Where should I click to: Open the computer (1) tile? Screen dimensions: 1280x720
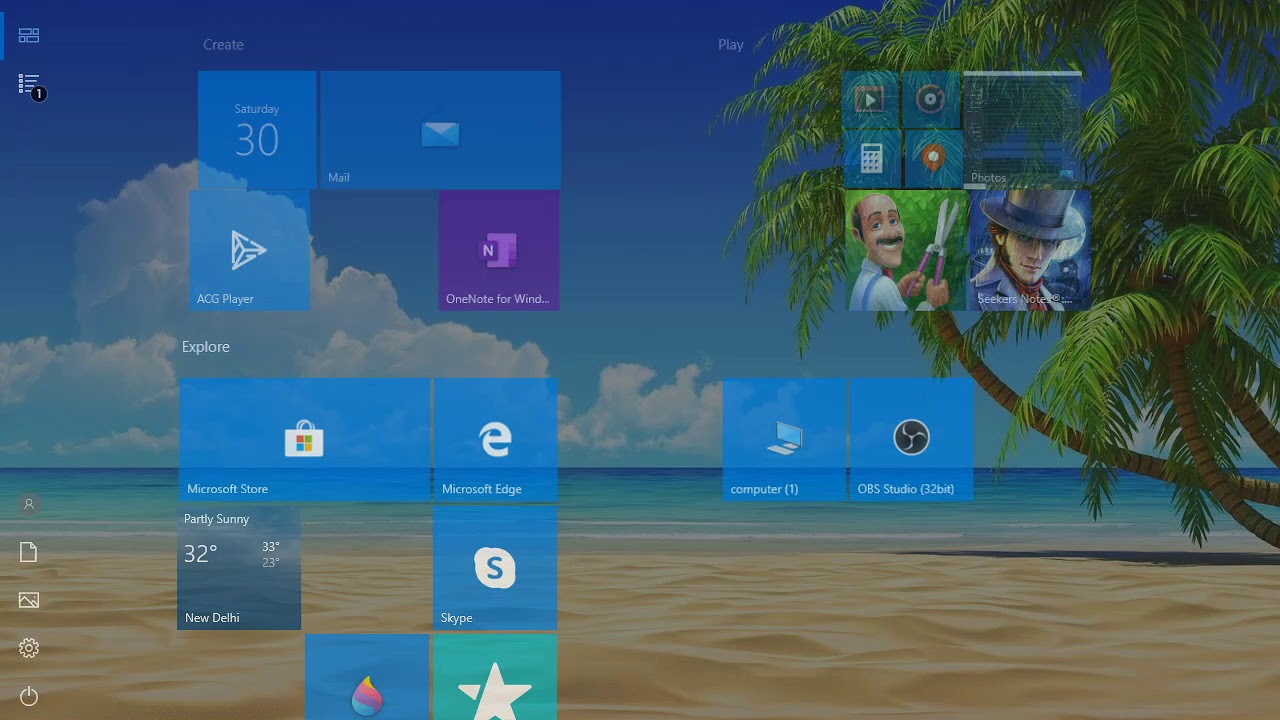click(784, 439)
